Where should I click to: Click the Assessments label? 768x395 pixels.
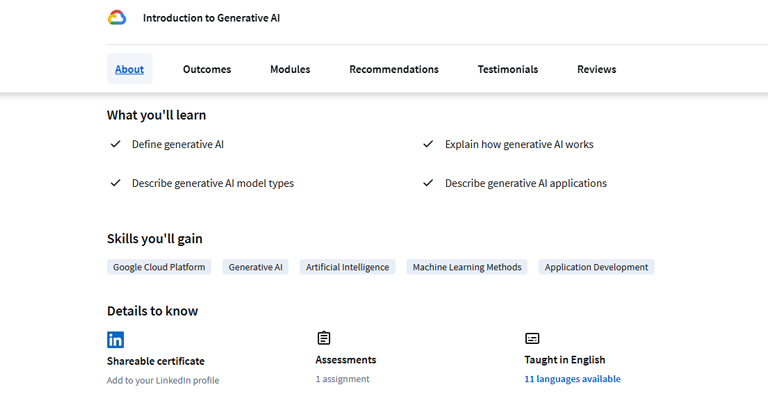pyautogui.click(x=346, y=360)
